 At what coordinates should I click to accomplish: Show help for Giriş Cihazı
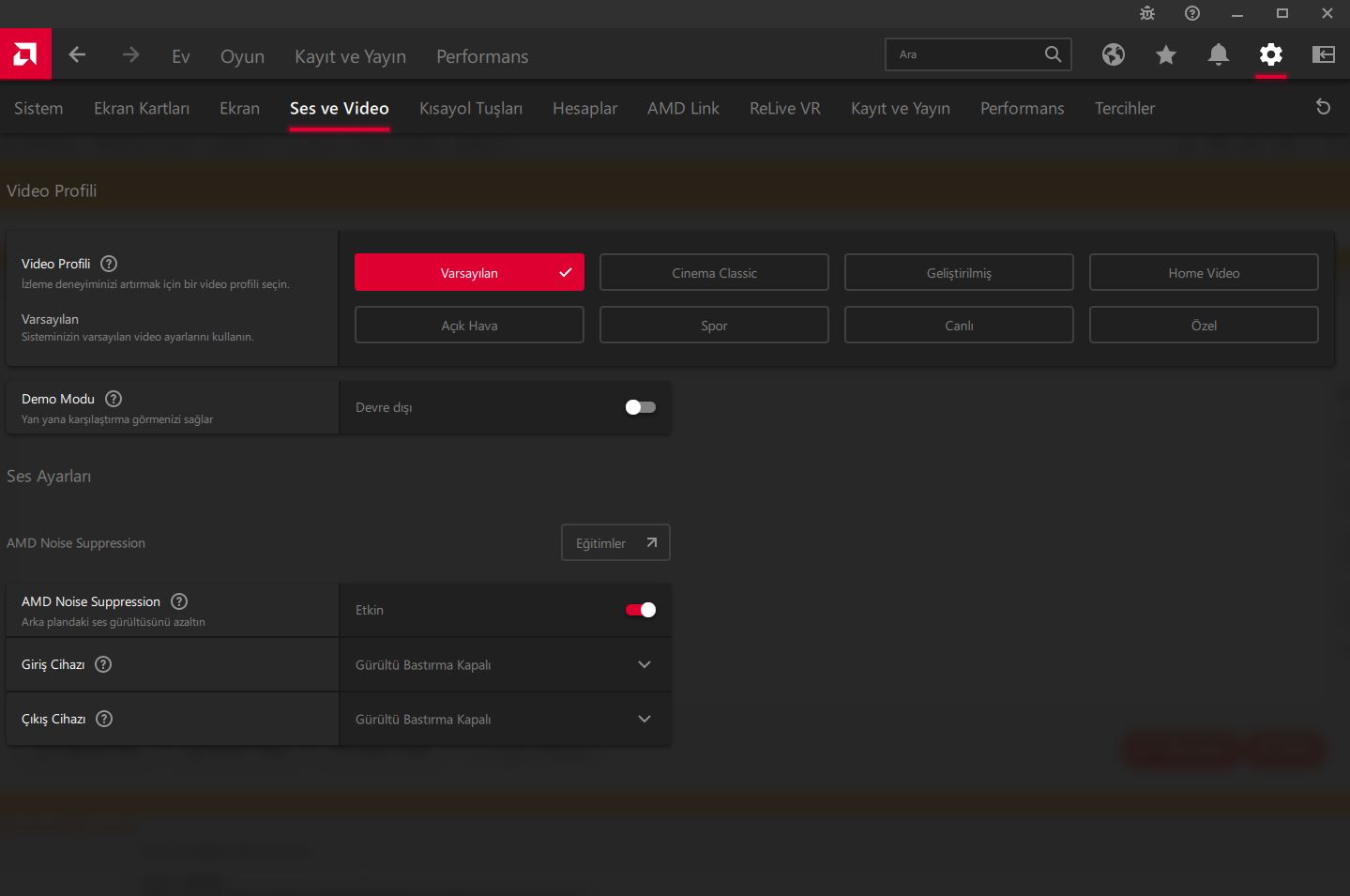tap(103, 664)
